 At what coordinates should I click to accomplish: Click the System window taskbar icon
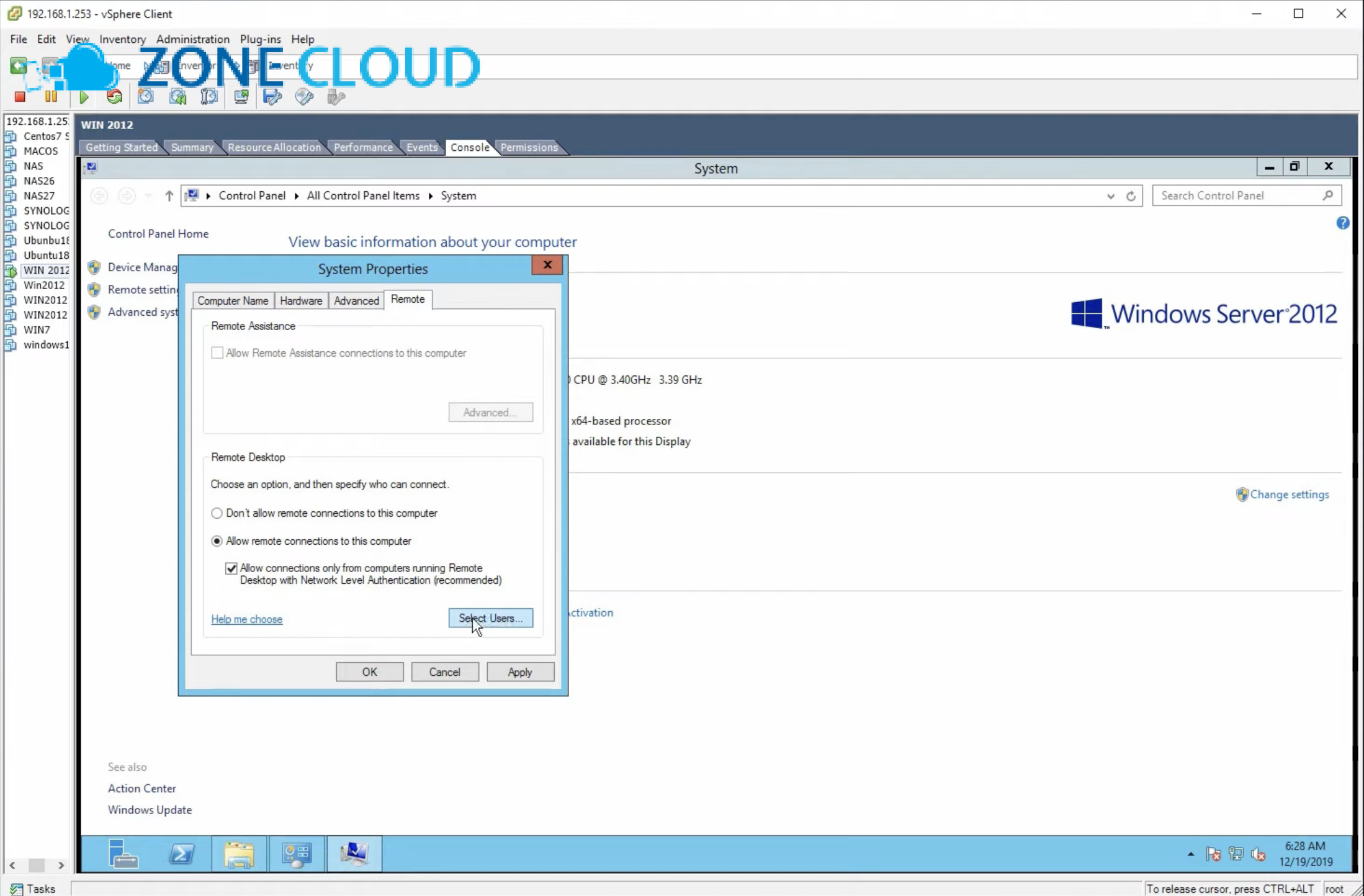(x=354, y=854)
